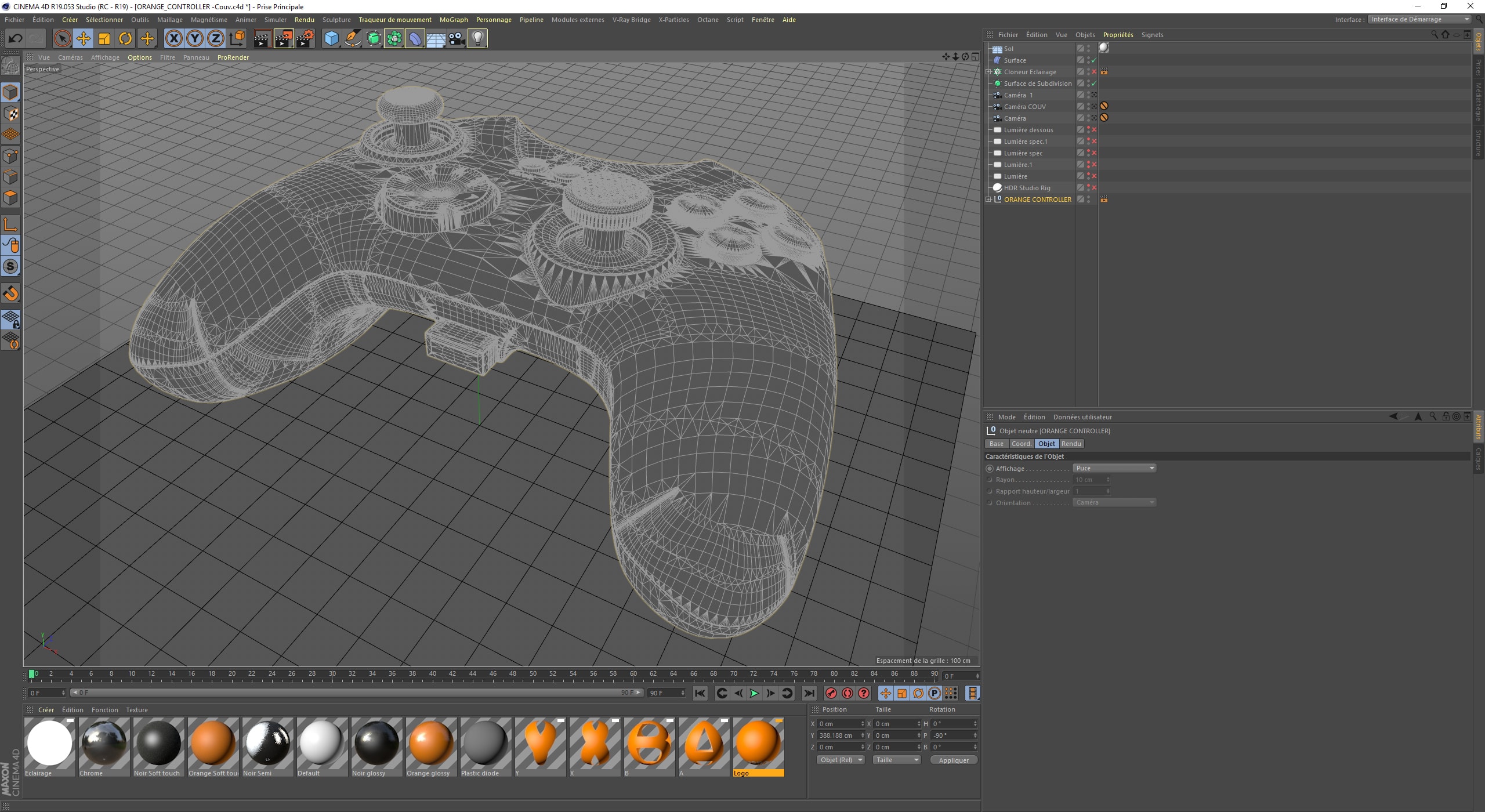Open the Simuler menu
Viewport: 1485px width, 812px height.
pos(276,20)
